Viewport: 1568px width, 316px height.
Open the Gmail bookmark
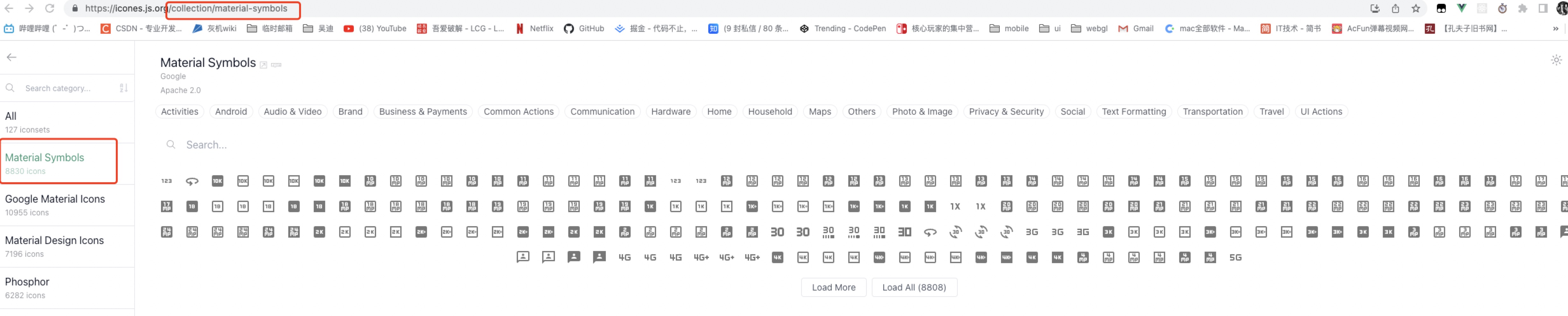click(1136, 29)
